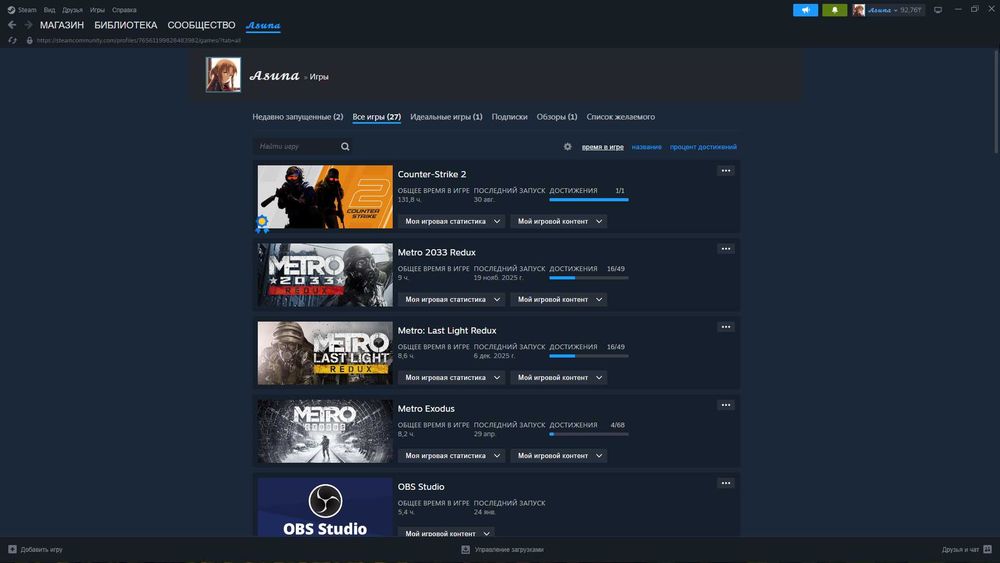Screen dimensions: 1000x563
Task: Open the three-dot menu for Metro: Last Light Redux
Action: 726,327
